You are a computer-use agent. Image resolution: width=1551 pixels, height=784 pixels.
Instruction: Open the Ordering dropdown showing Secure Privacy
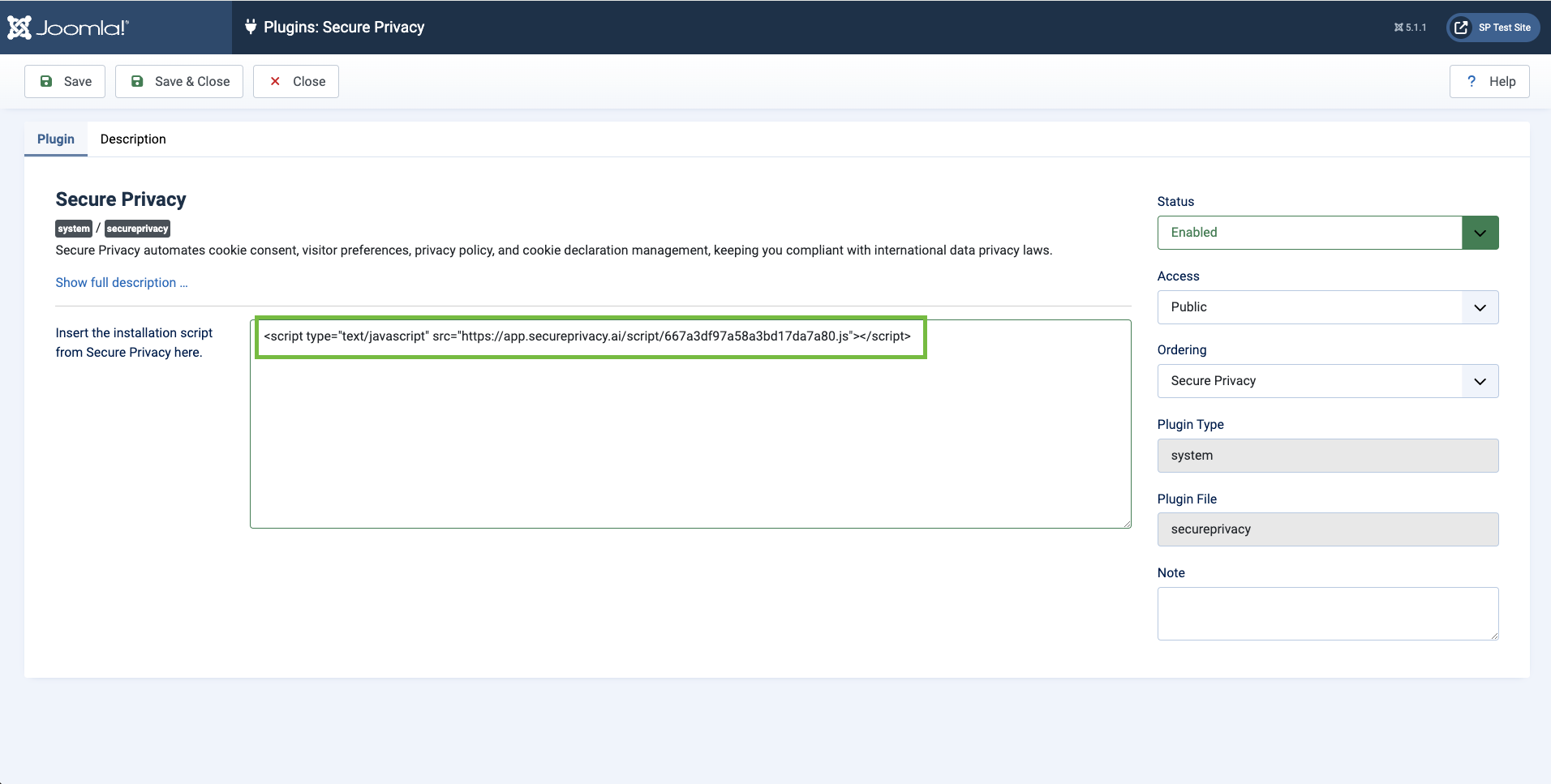click(x=1327, y=381)
